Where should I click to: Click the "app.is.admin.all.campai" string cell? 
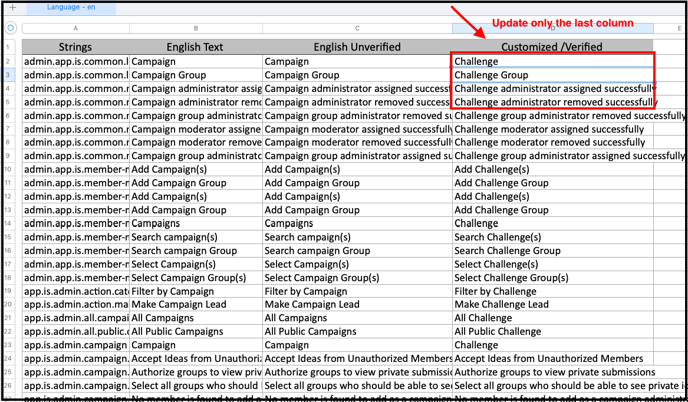tap(75, 318)
